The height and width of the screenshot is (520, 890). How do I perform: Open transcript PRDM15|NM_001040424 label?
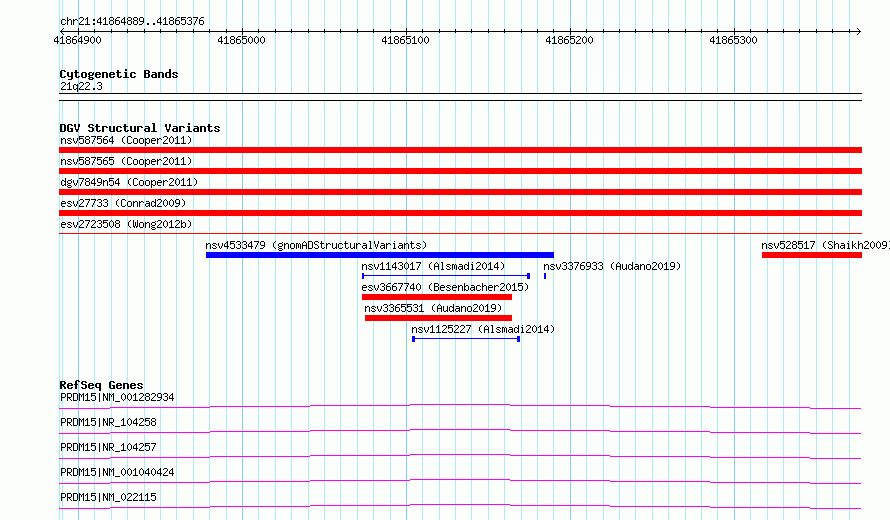[x=117, y=472]
